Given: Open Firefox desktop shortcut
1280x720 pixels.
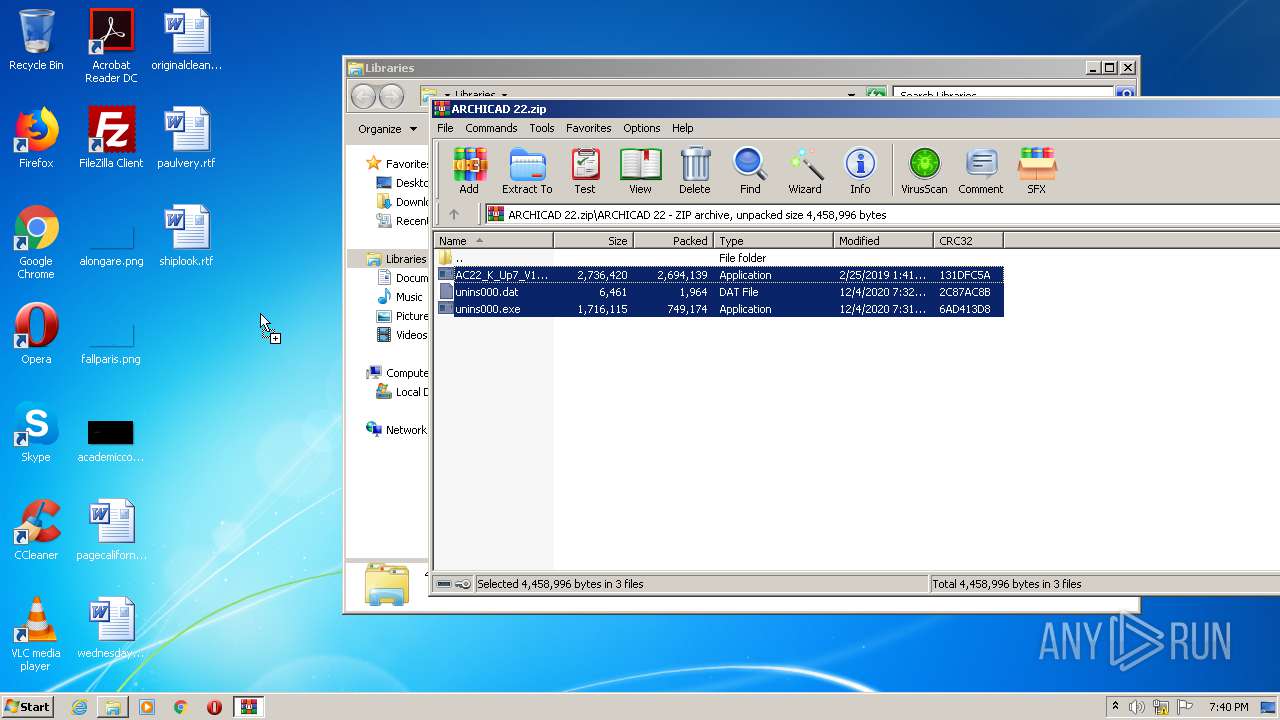Looking at the screenshot, I should tap(36, 138).
